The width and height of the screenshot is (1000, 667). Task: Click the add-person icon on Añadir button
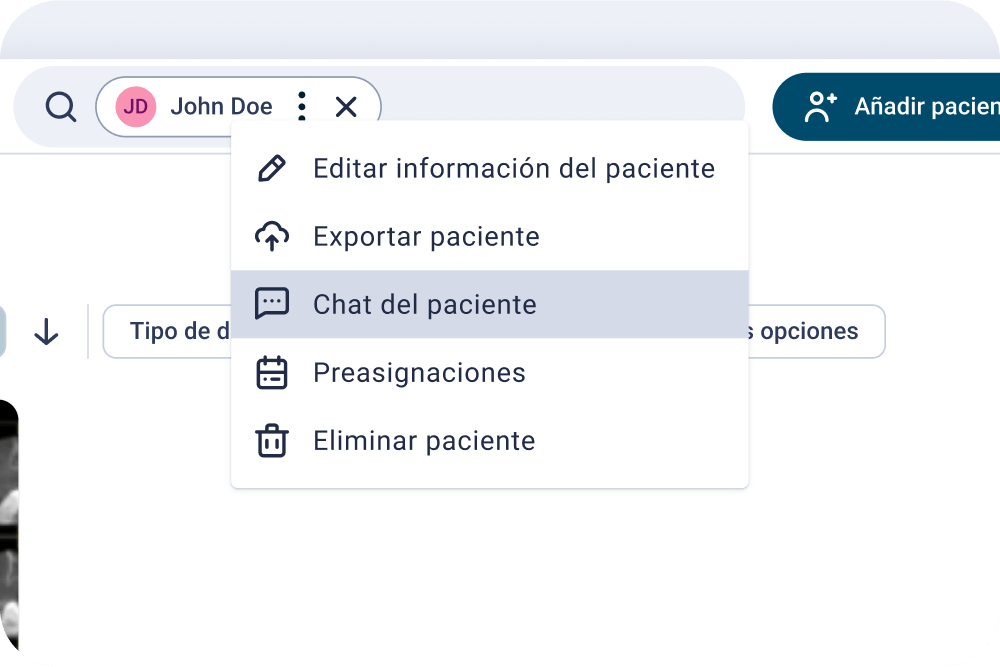pyautogui.click(x=820, y=106)
